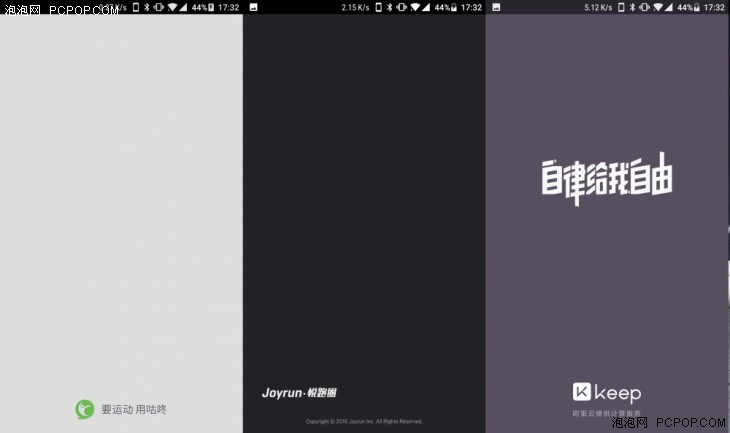Tap the Wi-Fi icon in the Keep status bar
The image size is (730, 433).
(658, 7)
